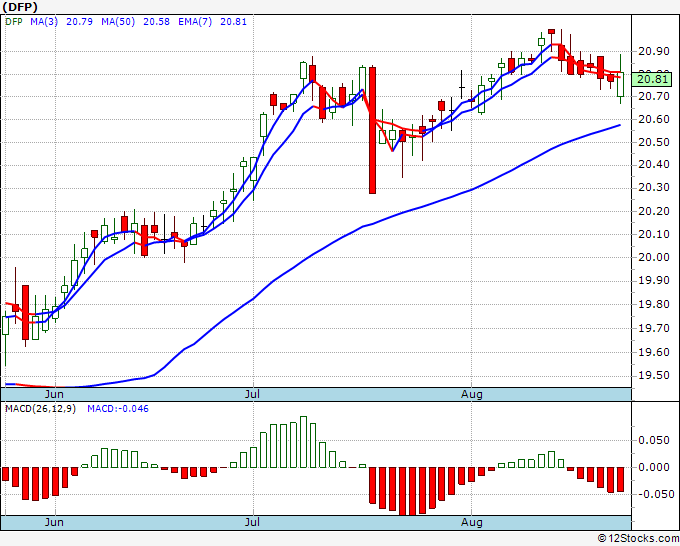Screen dimensions: 680x546
Task: Click the 20.30 price axis label
Action: tap(654, 187)
